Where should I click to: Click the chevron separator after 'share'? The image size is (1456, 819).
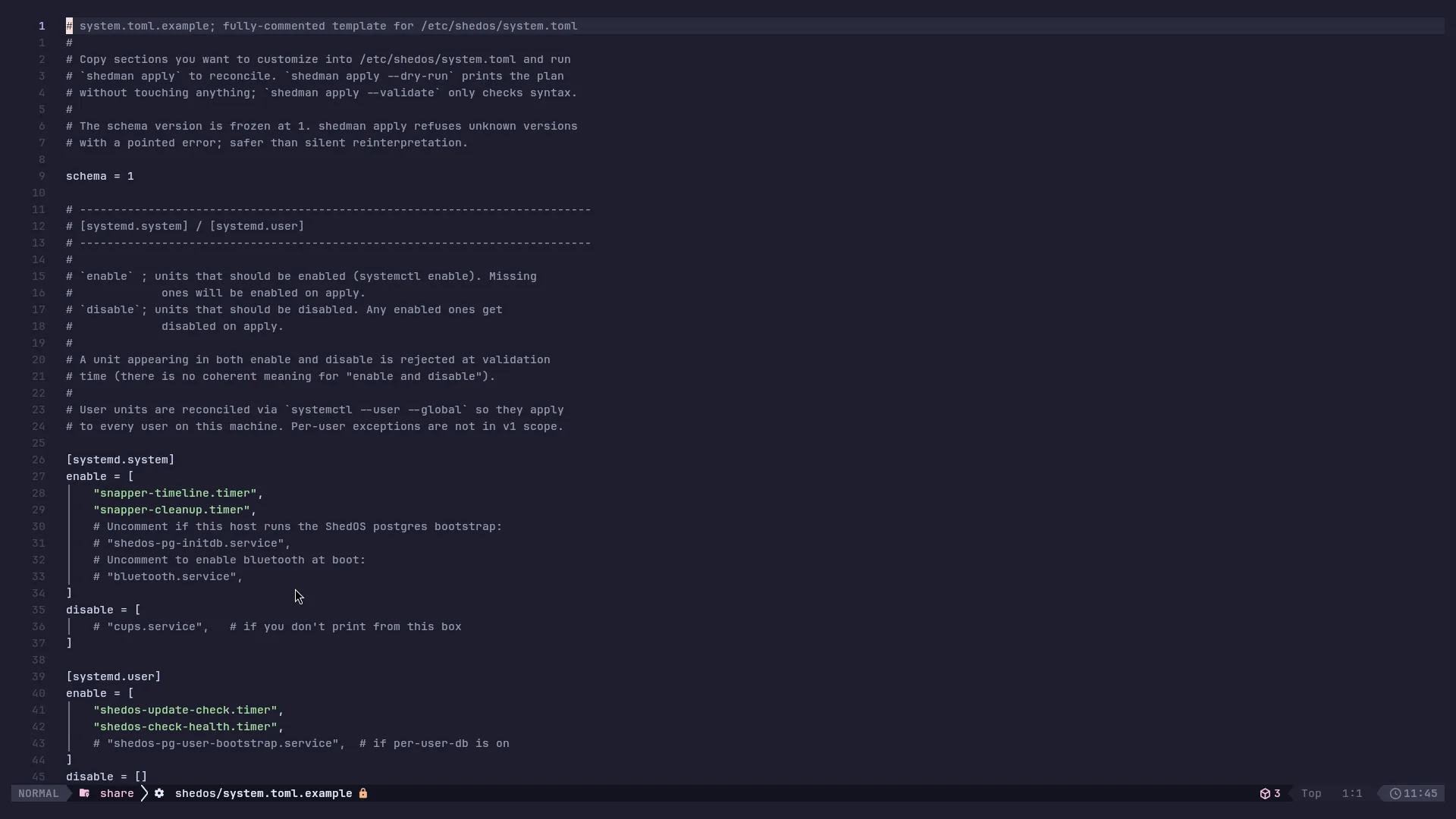tap(144, 793)
